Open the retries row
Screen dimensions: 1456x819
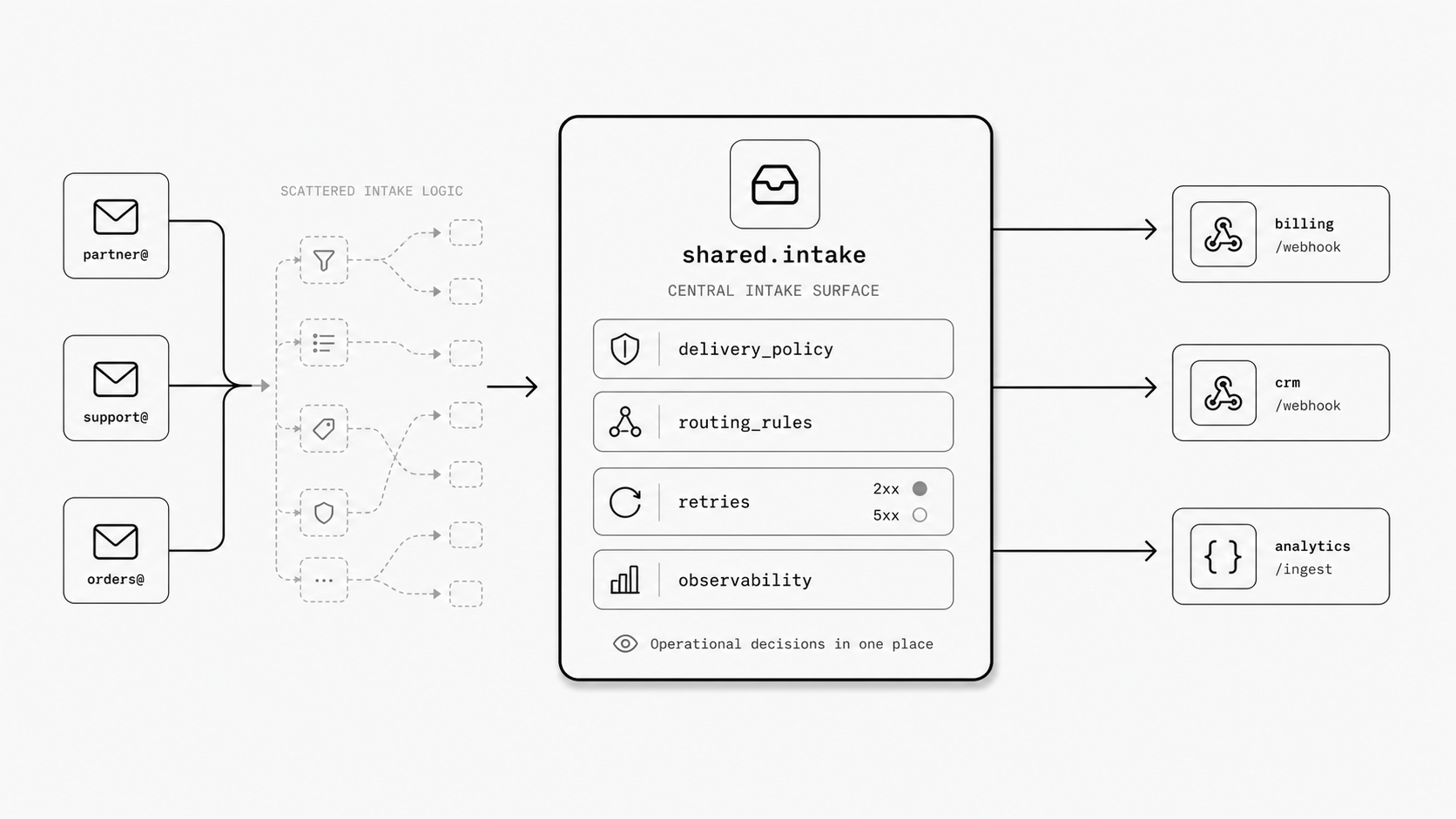pos(773,502)
